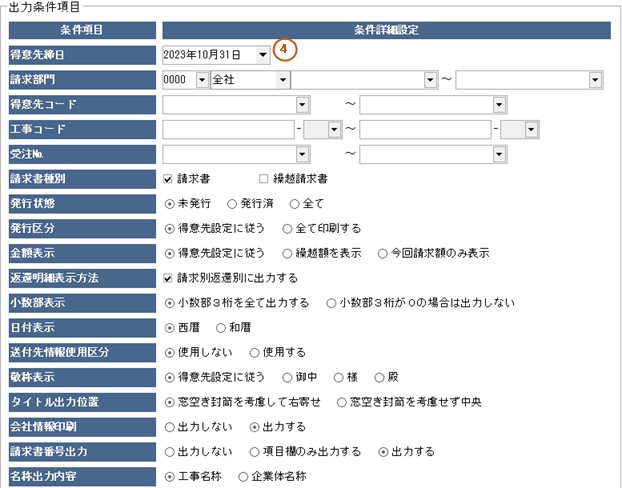The image size is (622, 488).
Task: Expand the 得意先コード start dropdown
Action: (300, 104)
